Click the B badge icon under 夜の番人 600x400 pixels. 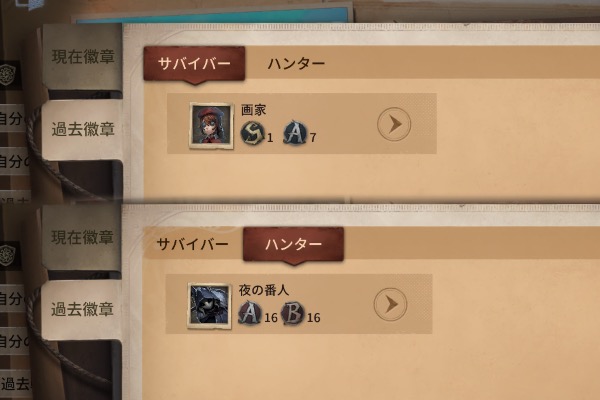tap(293, 313)
